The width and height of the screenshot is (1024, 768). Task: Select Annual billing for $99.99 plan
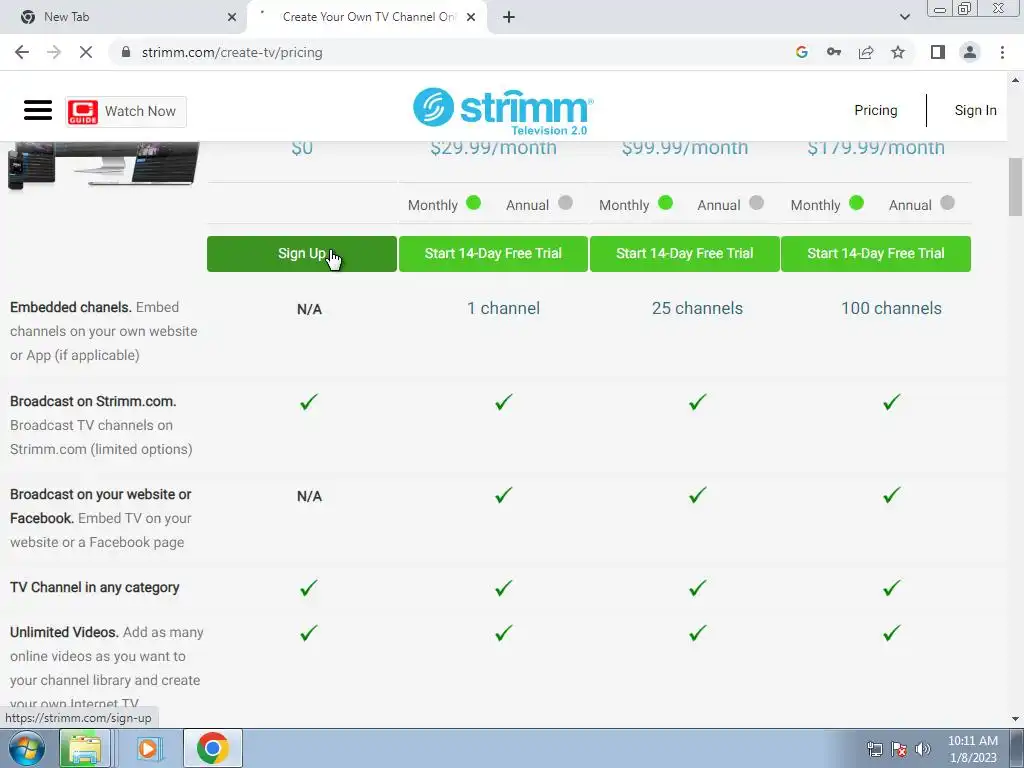[x=756, y=203]
